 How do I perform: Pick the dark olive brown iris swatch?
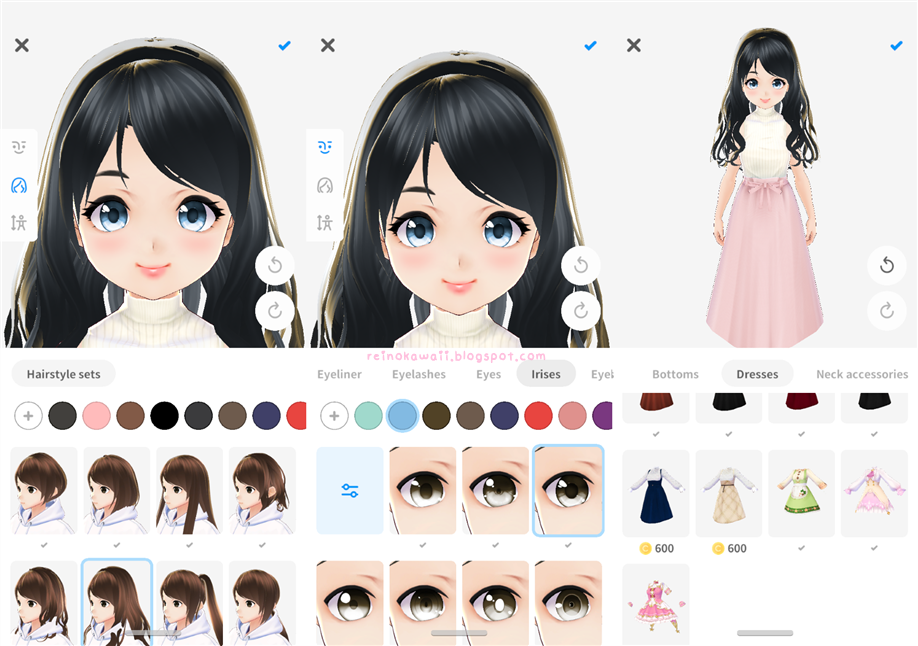(436, 416)
